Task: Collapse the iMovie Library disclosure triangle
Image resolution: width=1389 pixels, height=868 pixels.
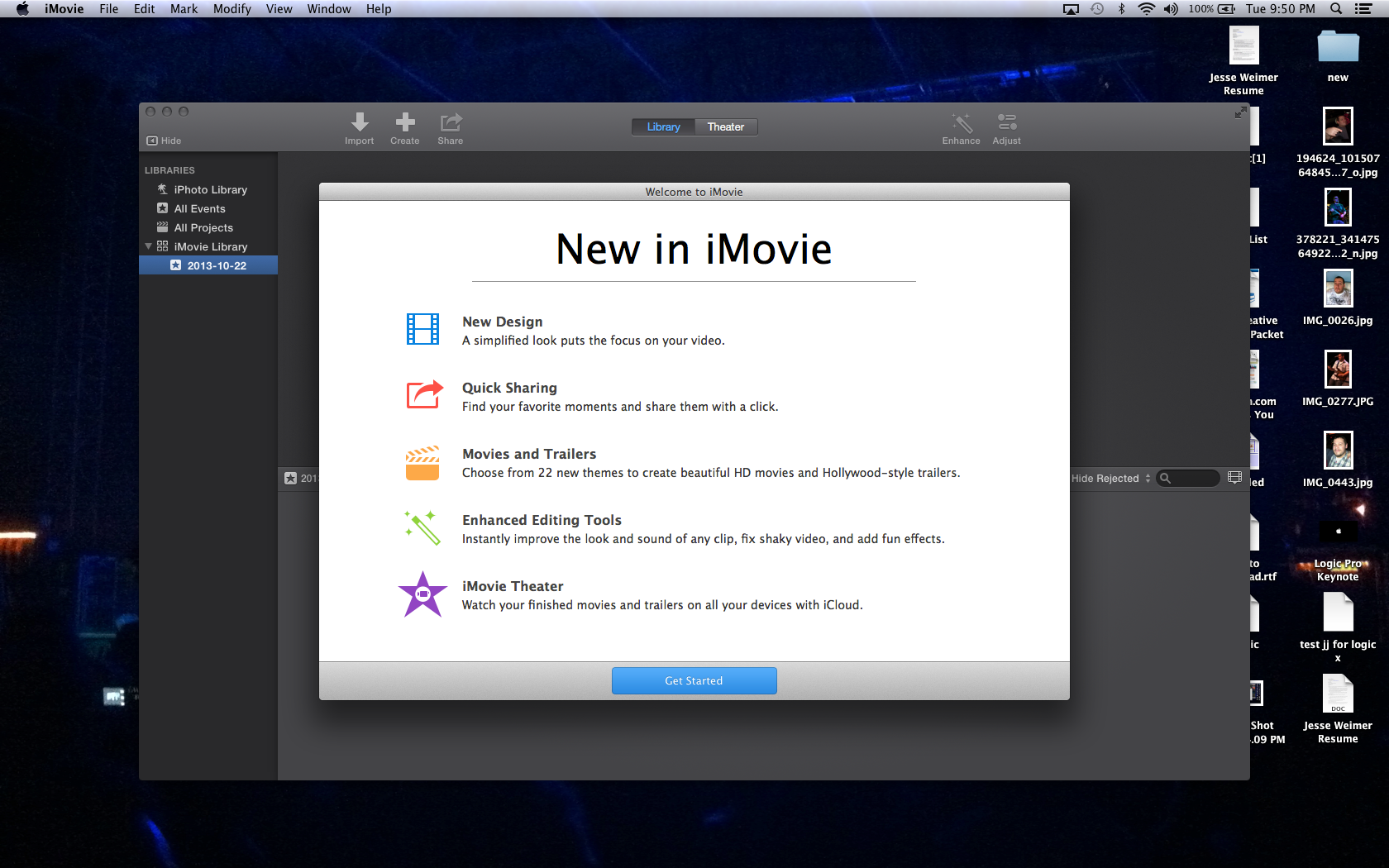Action: (x=148, y=246)
